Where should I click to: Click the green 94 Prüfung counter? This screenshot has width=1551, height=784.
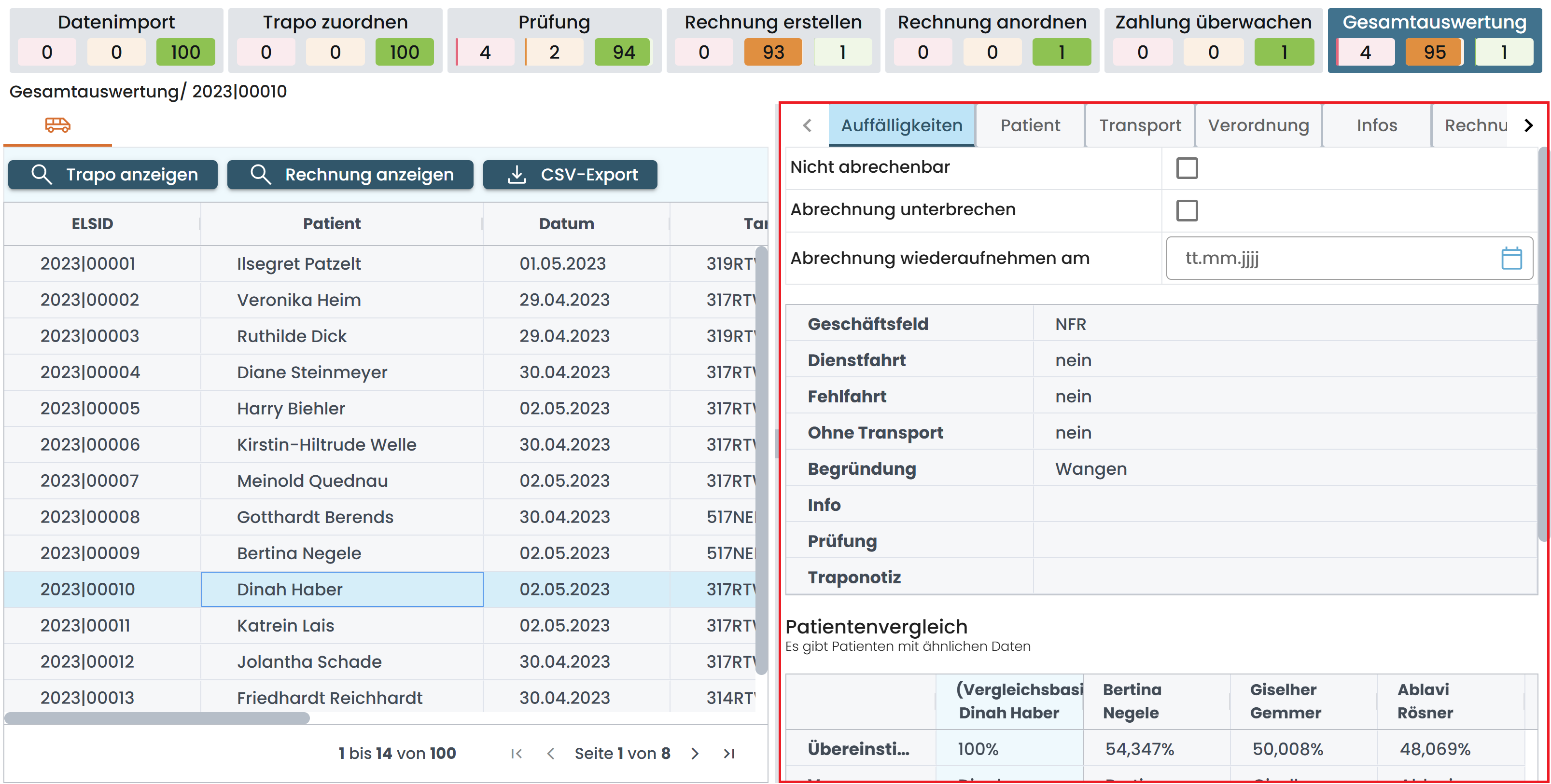(623, 52)
